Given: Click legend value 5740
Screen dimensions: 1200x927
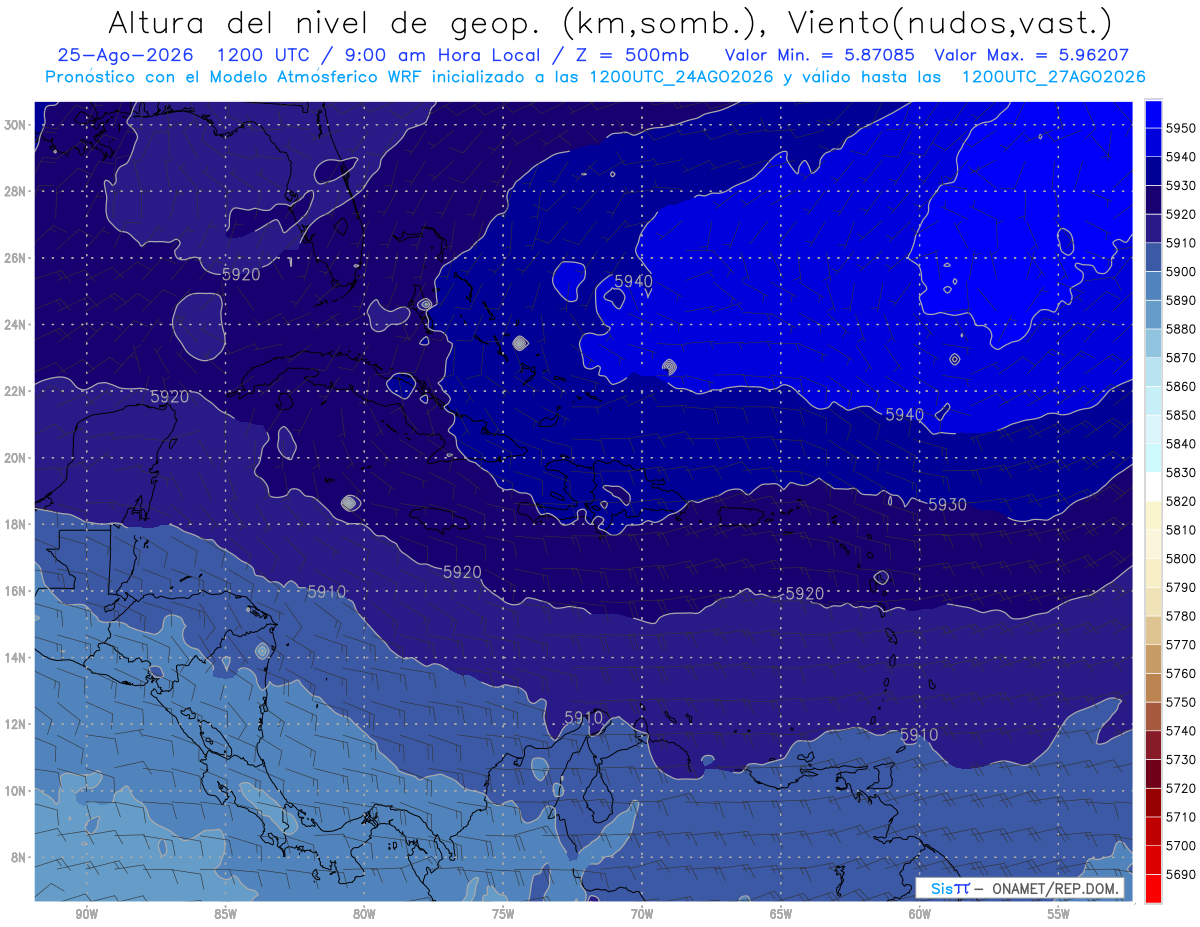Looking at the screenshot, I should (x=1181, y=731).
